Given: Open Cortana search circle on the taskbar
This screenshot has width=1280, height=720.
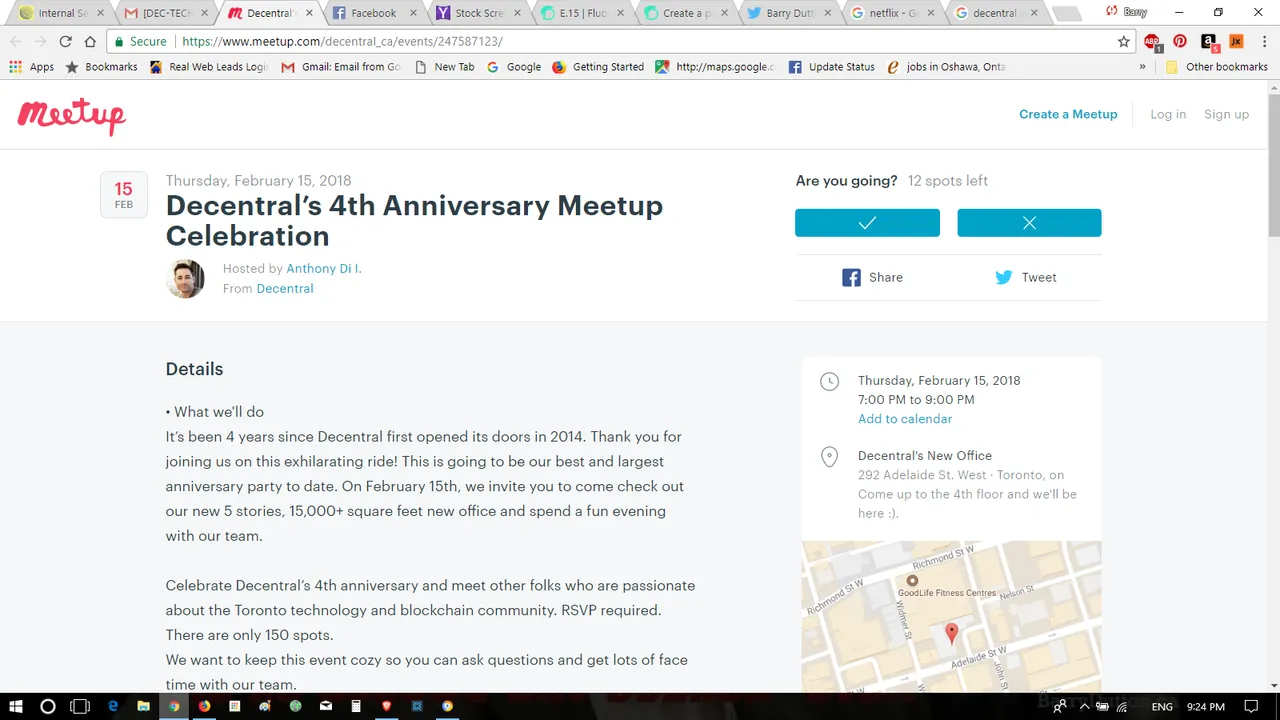Looking at the screenshot, I should tap(47, 706).
